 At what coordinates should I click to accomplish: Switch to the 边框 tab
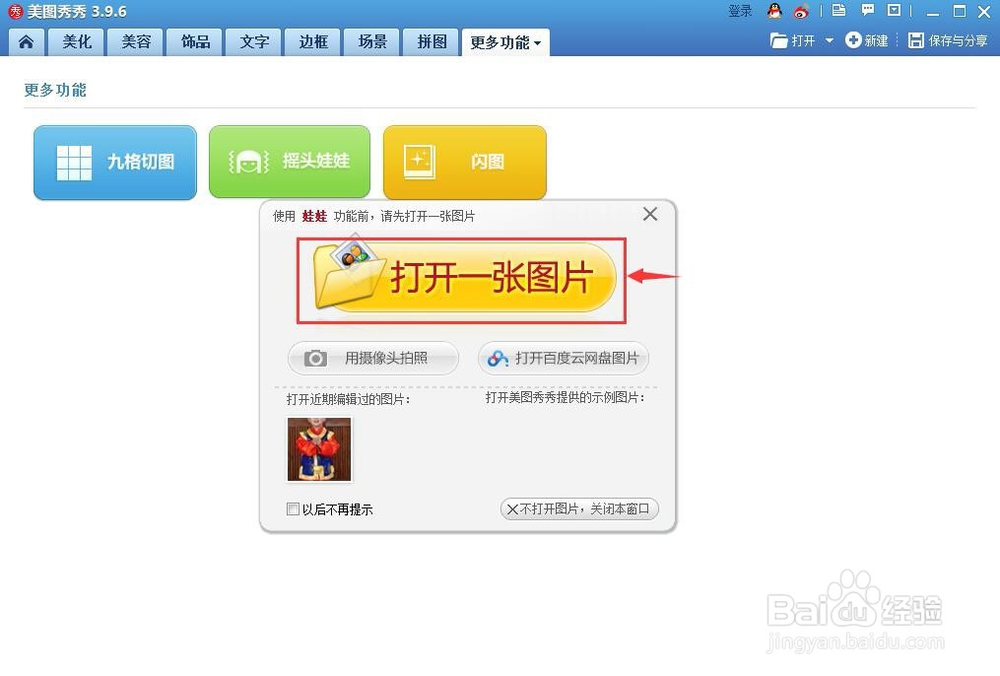[313, 42]
